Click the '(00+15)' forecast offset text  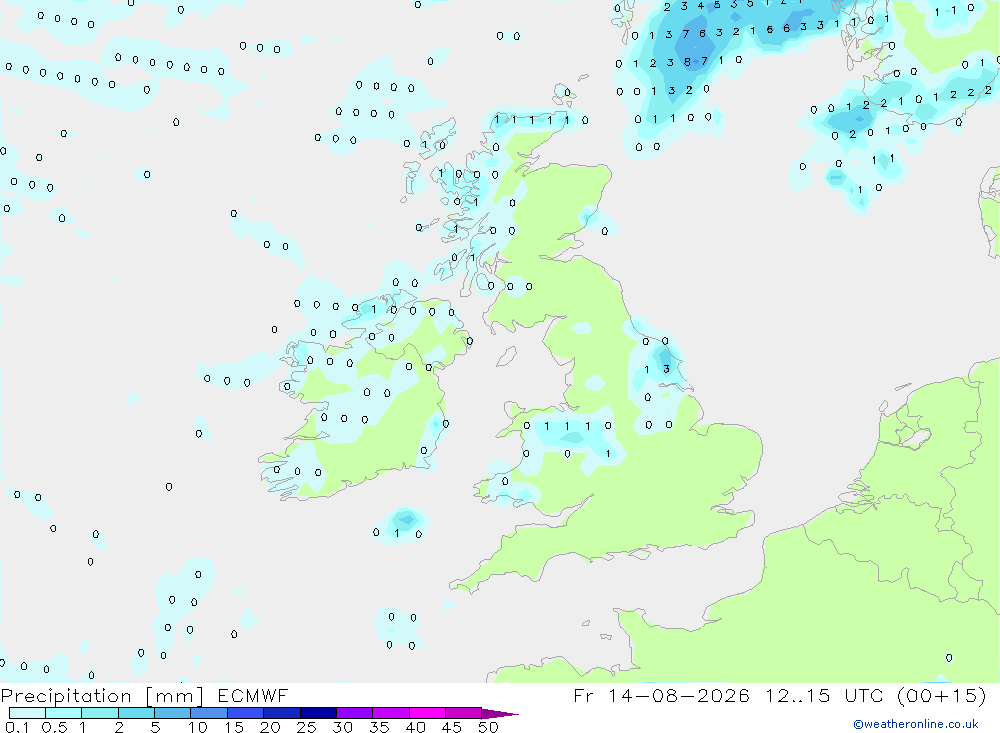(941, 695)
